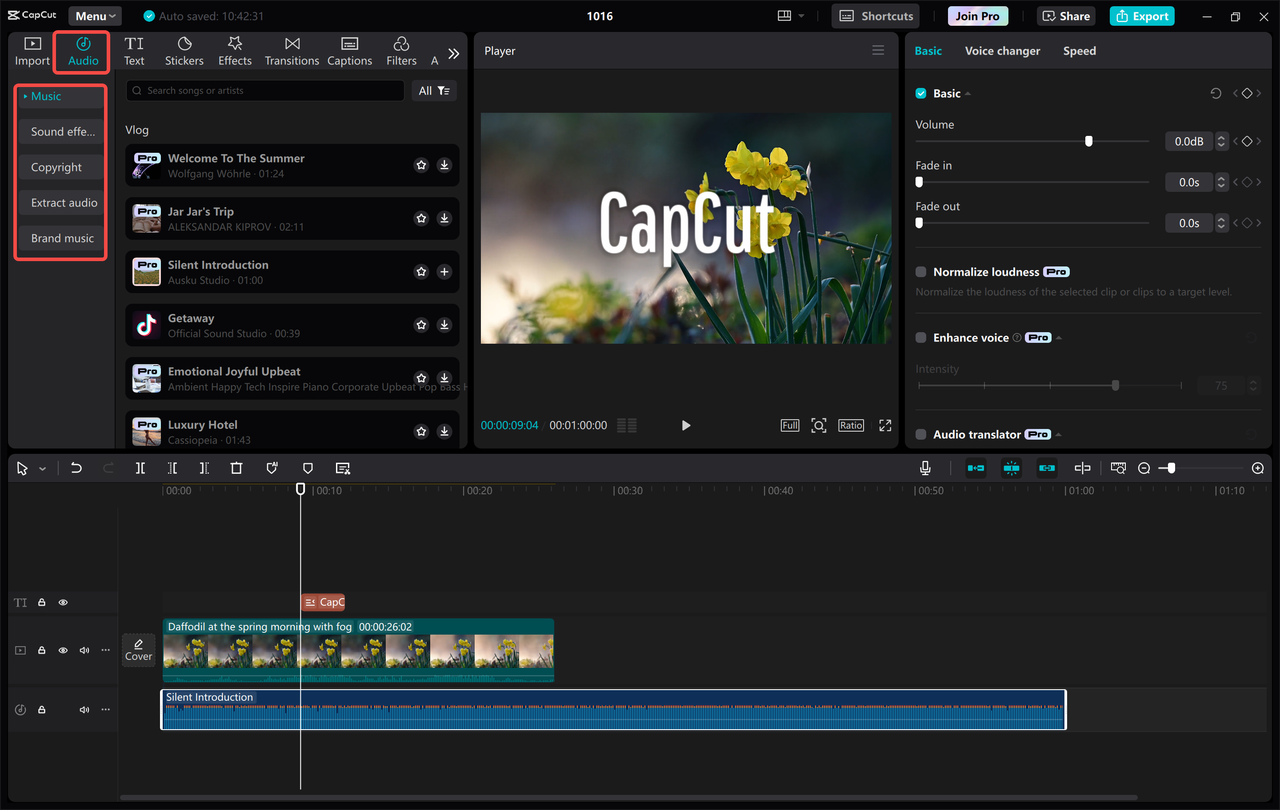Download the Luxury Hotel track
The image size is (1280, 810).
444,431
